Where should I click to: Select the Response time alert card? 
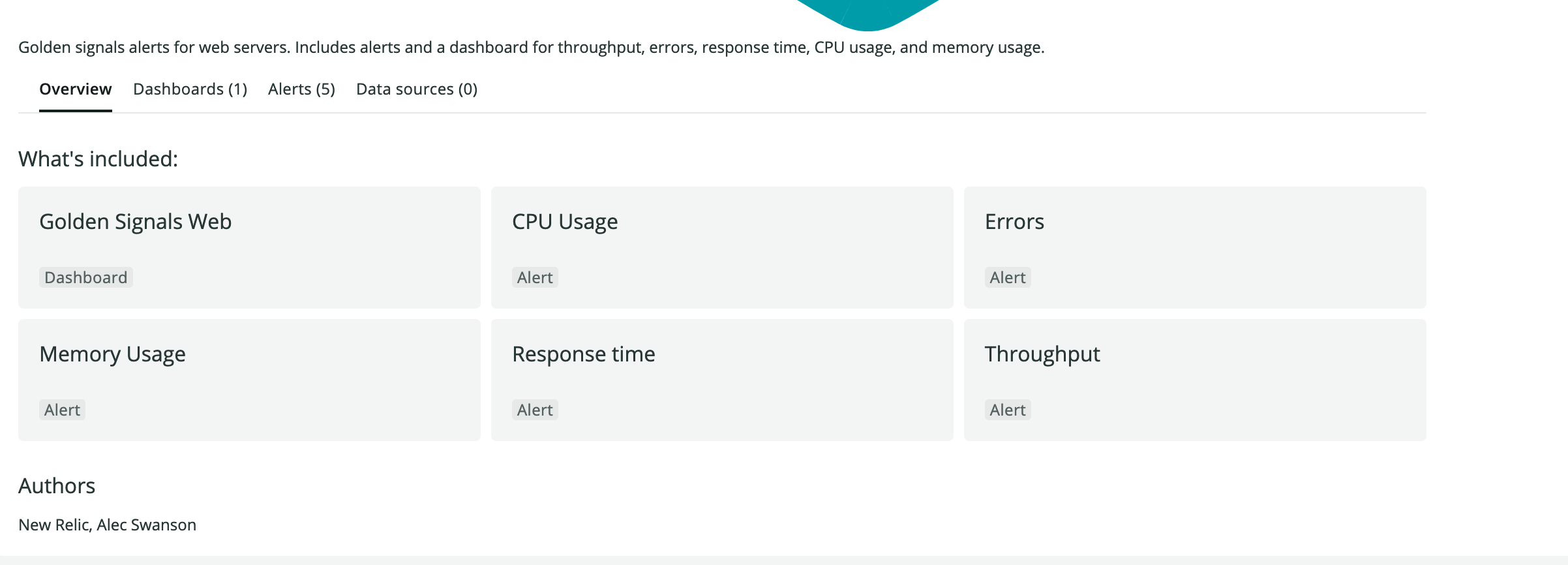tap(722, 380)
